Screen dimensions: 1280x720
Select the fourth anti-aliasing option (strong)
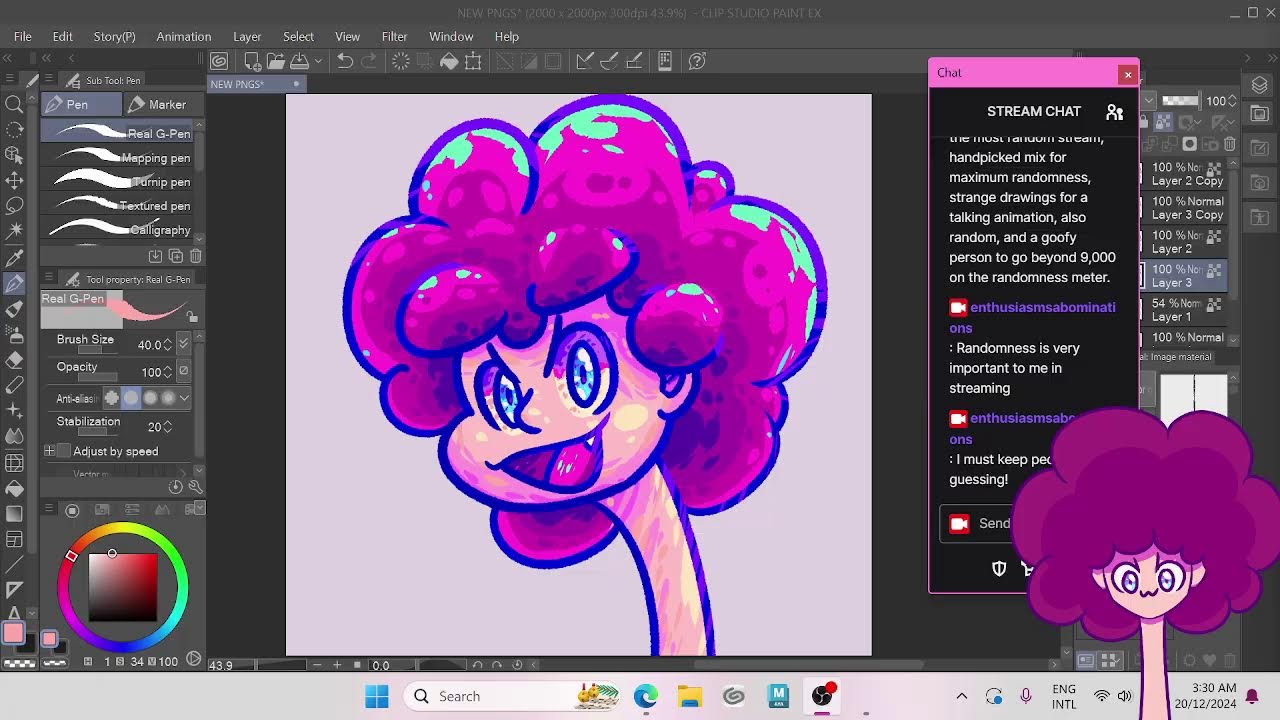(x=168, y=398)
